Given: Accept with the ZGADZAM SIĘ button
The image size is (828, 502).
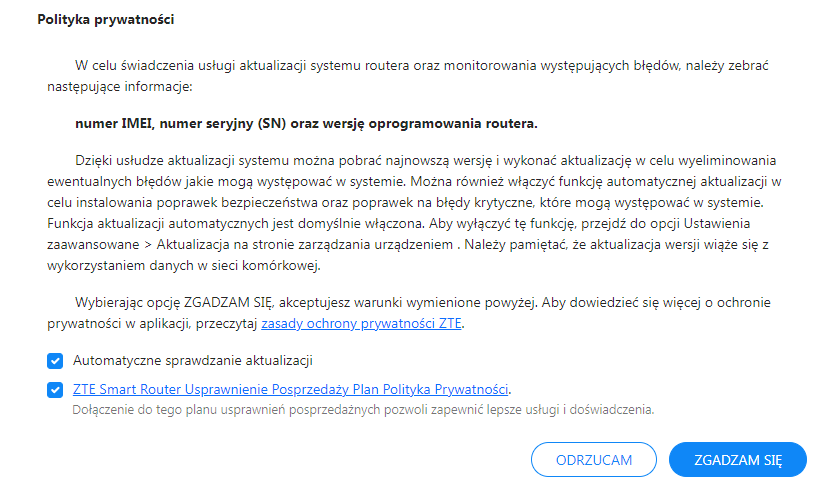Looking at the screenshot, I should (738, 460).
